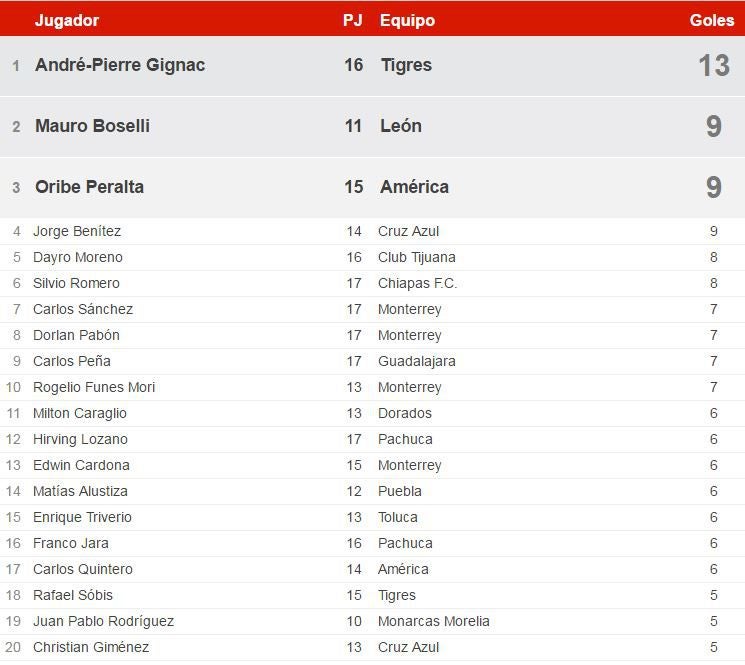Select the Equipo column header
The height and width of the screenshot is (665, 745).
[x=407, y=20]
